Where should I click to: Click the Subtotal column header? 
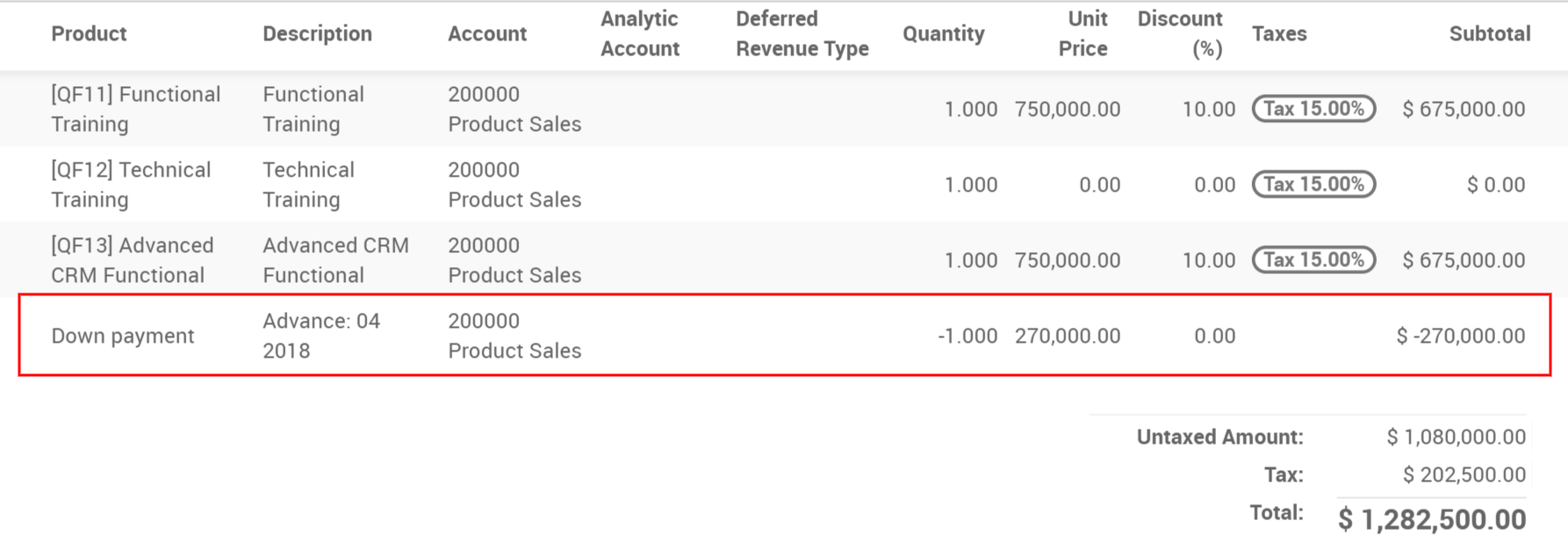pos(1489,33)
